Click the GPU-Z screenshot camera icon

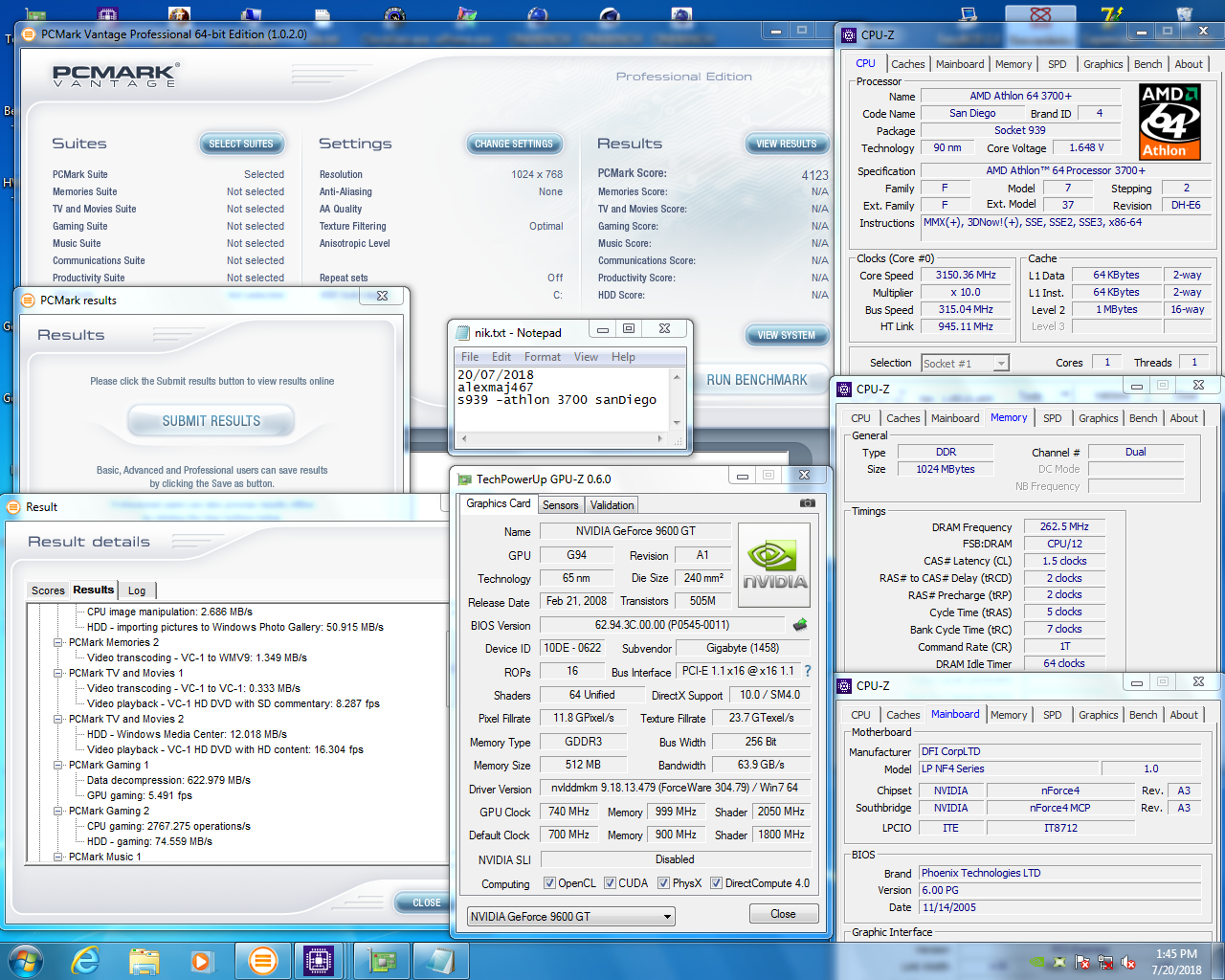coord(808,502)
